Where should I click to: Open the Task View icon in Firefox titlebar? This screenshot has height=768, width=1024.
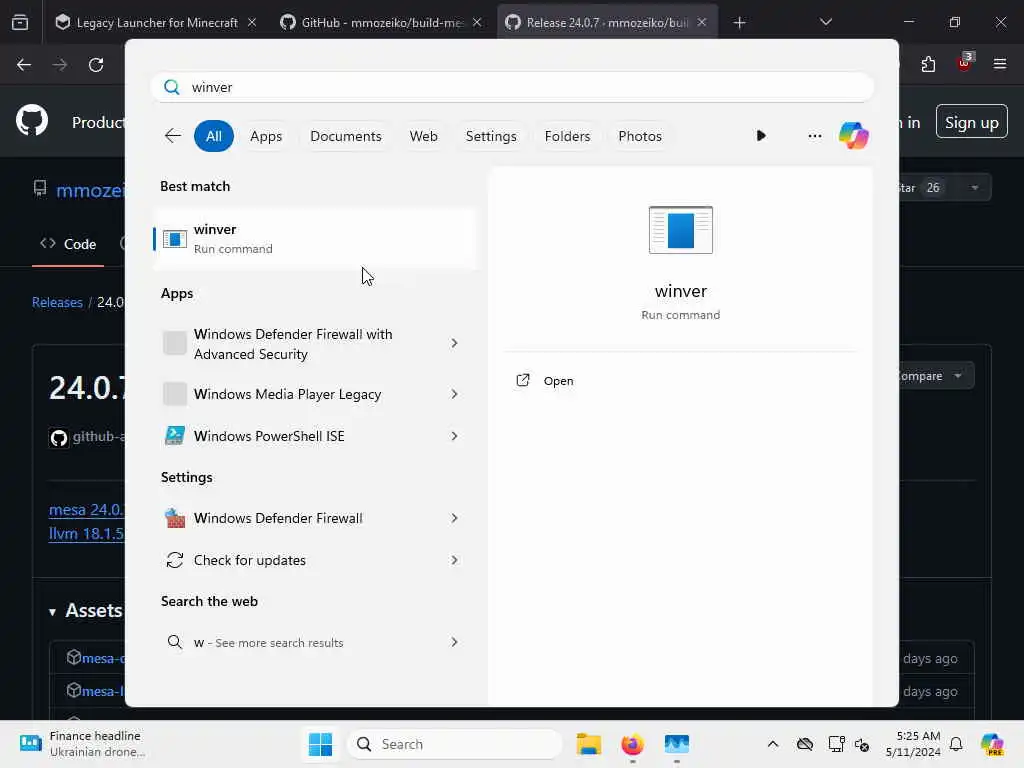click(20, 23)
